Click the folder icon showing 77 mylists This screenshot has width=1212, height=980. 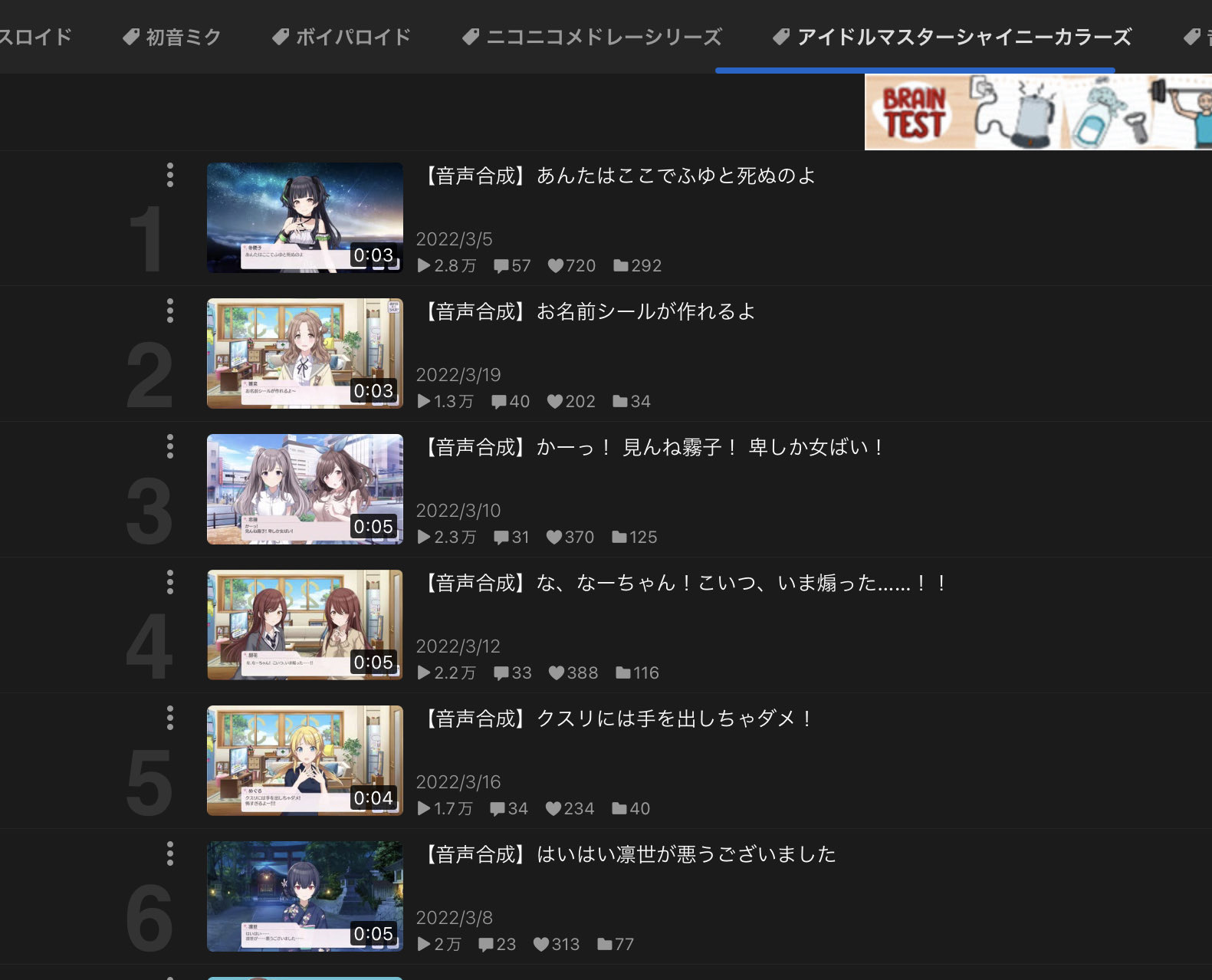pyautogui.click(x=605, y=944)
